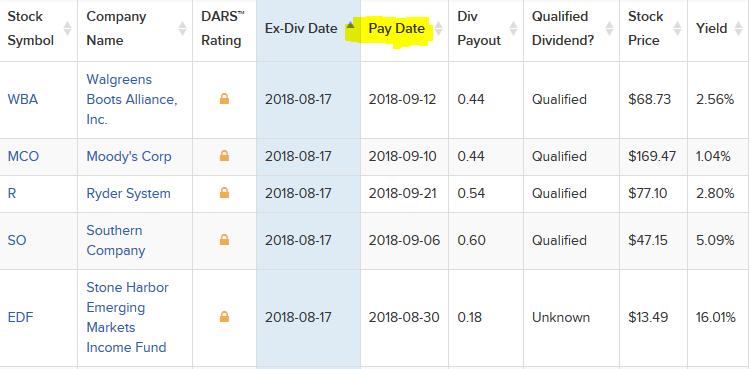This screenshot has height=369, width=750.
Task: Click the DARS Rating column header
Action: (x=223, y=29)
